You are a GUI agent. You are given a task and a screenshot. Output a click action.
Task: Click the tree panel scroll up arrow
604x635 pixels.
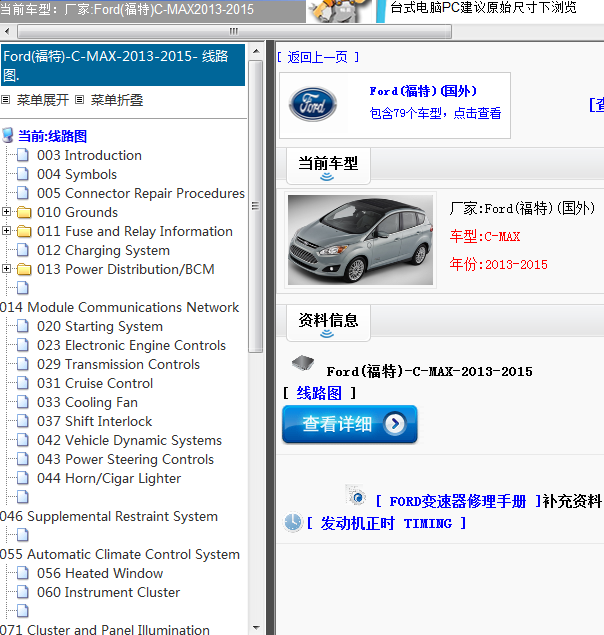point(256,51)
